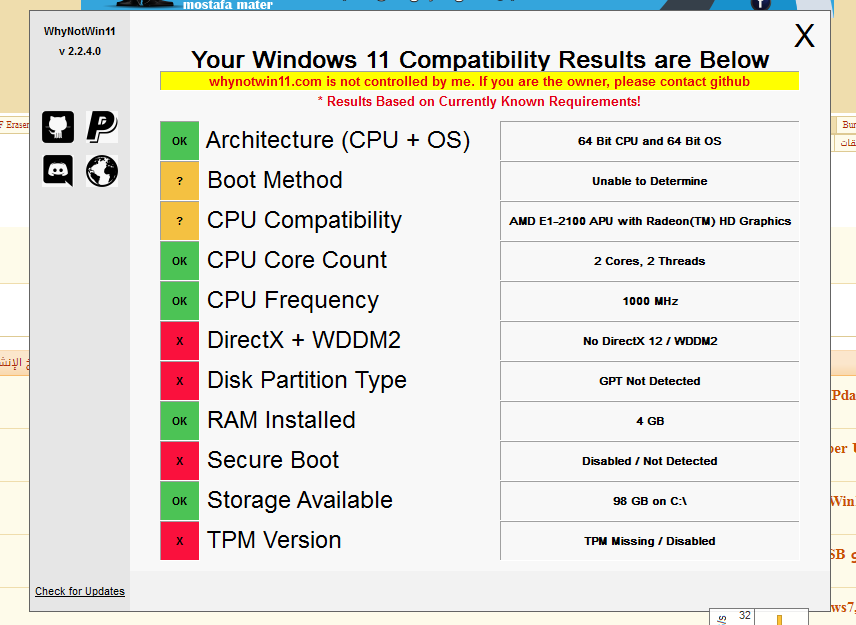The image size is (856, 625).
Task: Click the 'CPU Core Count' label
Action: 297,260
